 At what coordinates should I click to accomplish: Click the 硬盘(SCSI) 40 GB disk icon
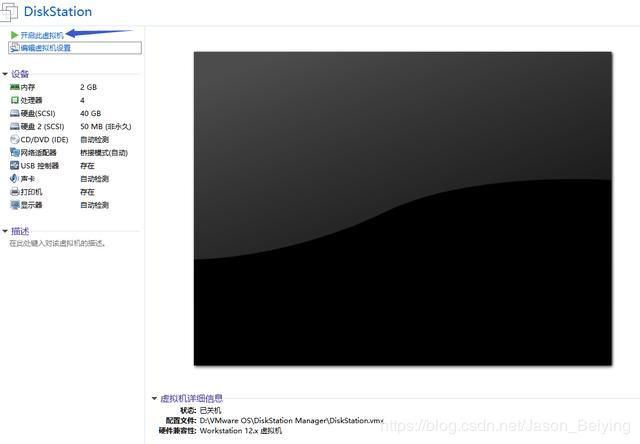coord(14,114)
